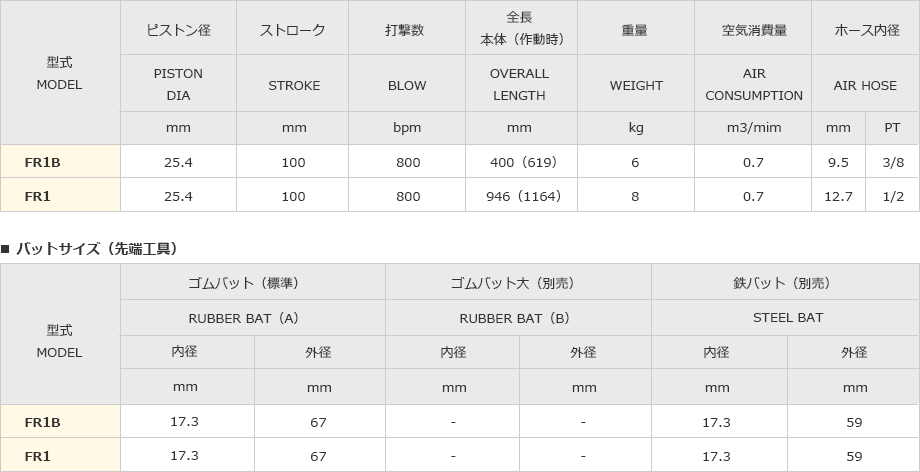Select the m3/mim unit cell
Image resolution: width=920 pixels, height=472 pixels.
coord(754,128)
